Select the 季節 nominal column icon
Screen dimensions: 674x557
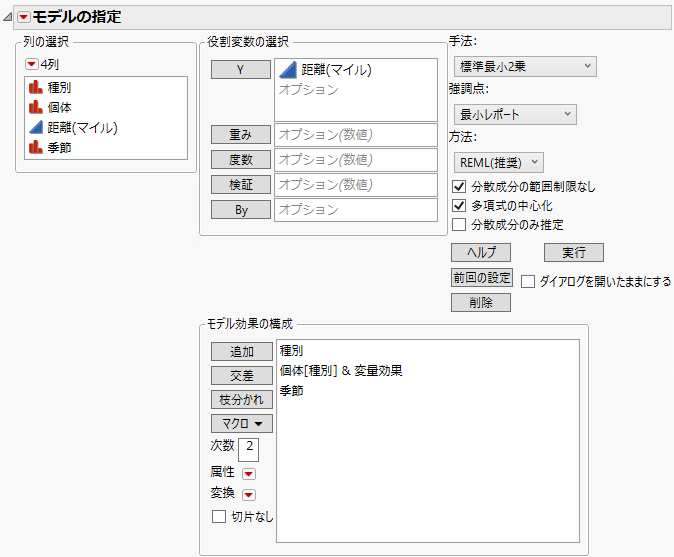37,148
